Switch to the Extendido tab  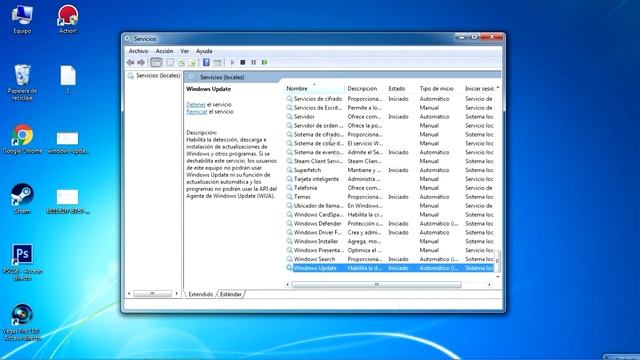pos(200,294)
